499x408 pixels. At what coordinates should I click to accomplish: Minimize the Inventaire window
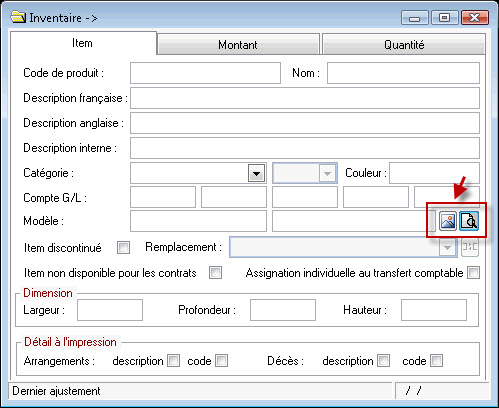point(415,18)
